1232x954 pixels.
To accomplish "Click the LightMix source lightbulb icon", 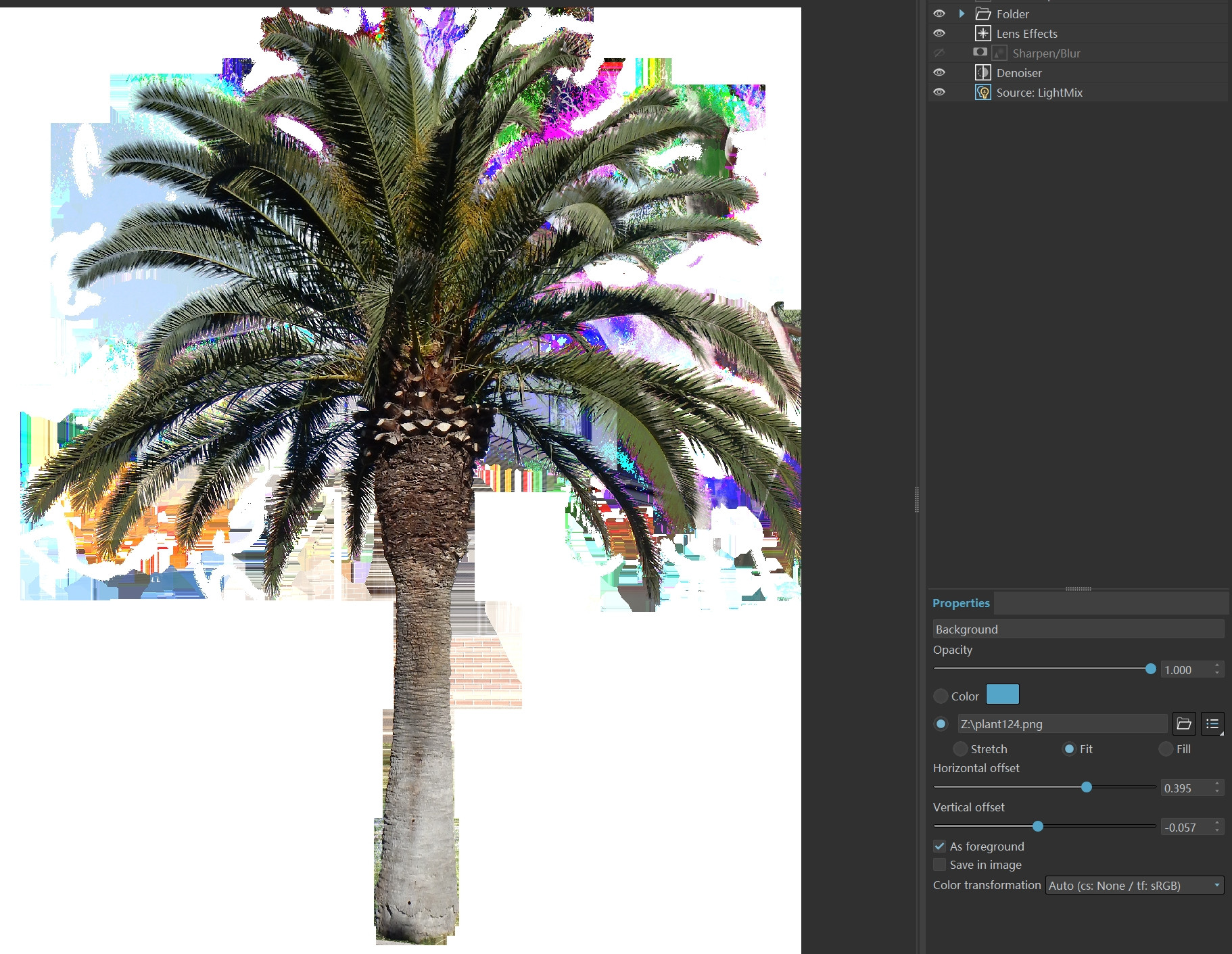I will pyautogui.click(x=983, y=92).
